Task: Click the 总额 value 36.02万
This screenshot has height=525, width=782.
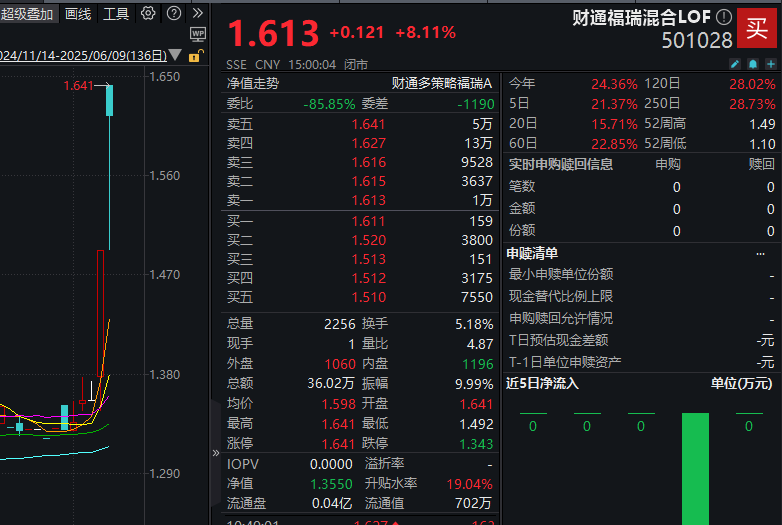Action: pos(331,383)
